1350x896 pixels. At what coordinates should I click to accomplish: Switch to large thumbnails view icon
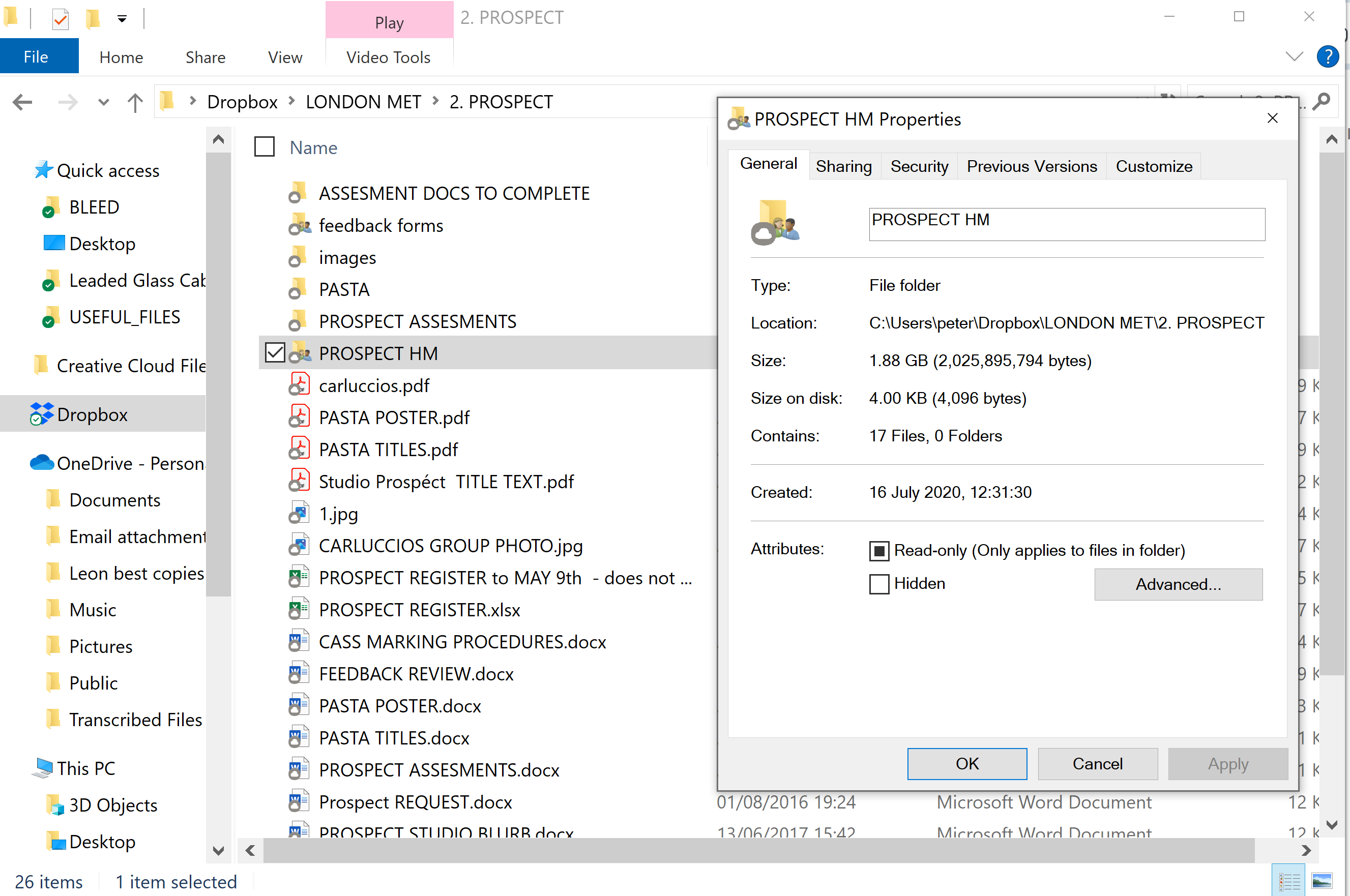coord(1322,881)
